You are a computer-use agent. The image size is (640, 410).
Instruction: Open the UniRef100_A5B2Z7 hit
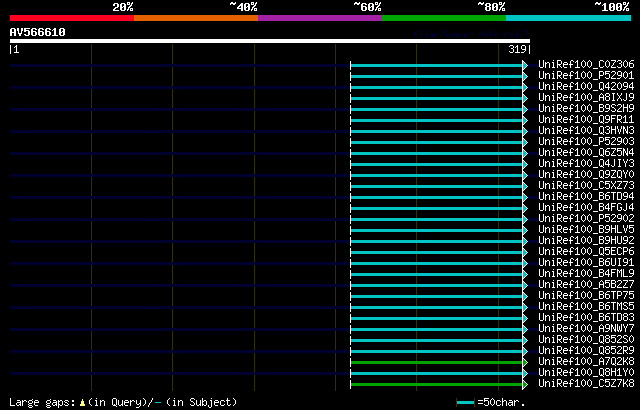[x=586, y=285]
